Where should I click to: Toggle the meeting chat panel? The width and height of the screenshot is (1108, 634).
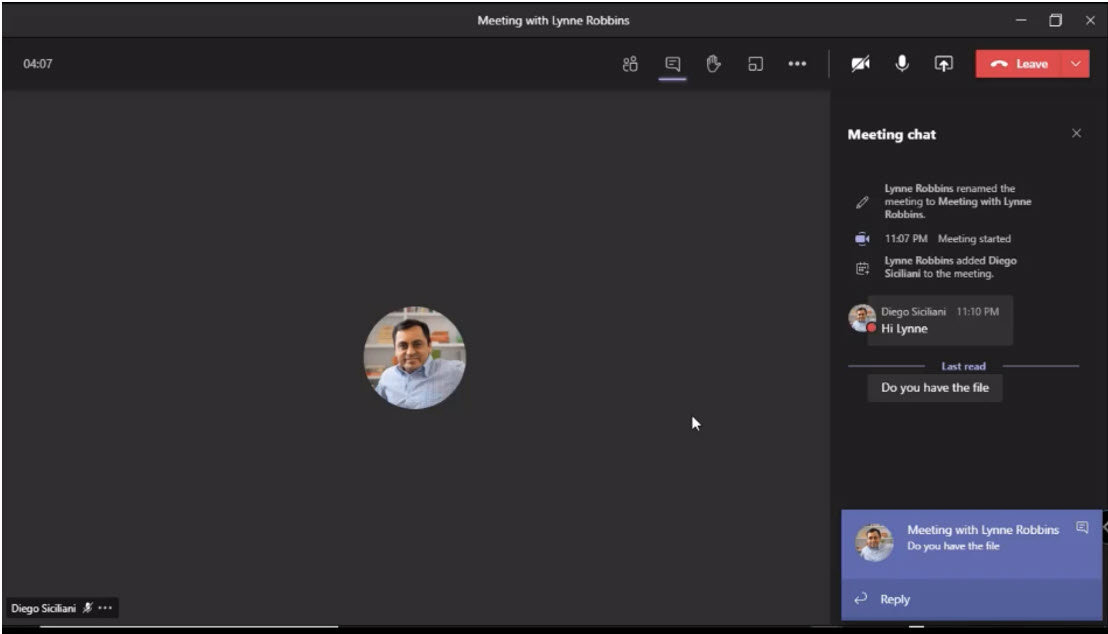coord(673,64)
